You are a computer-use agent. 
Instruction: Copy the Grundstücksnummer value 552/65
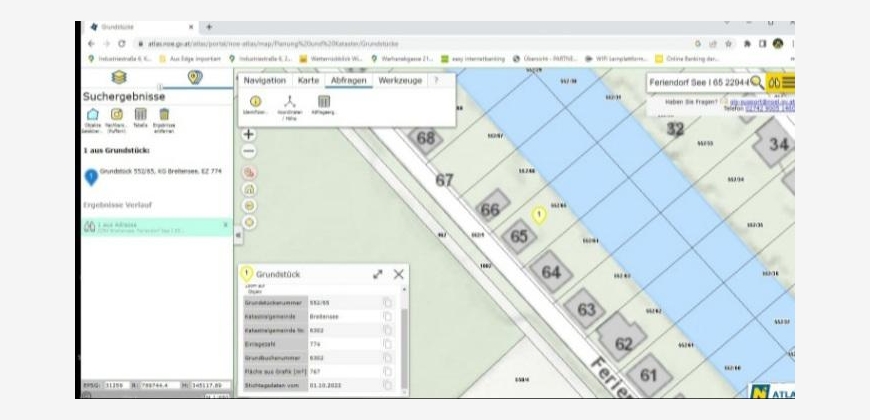pyautogui.click(x=387, y=302)
